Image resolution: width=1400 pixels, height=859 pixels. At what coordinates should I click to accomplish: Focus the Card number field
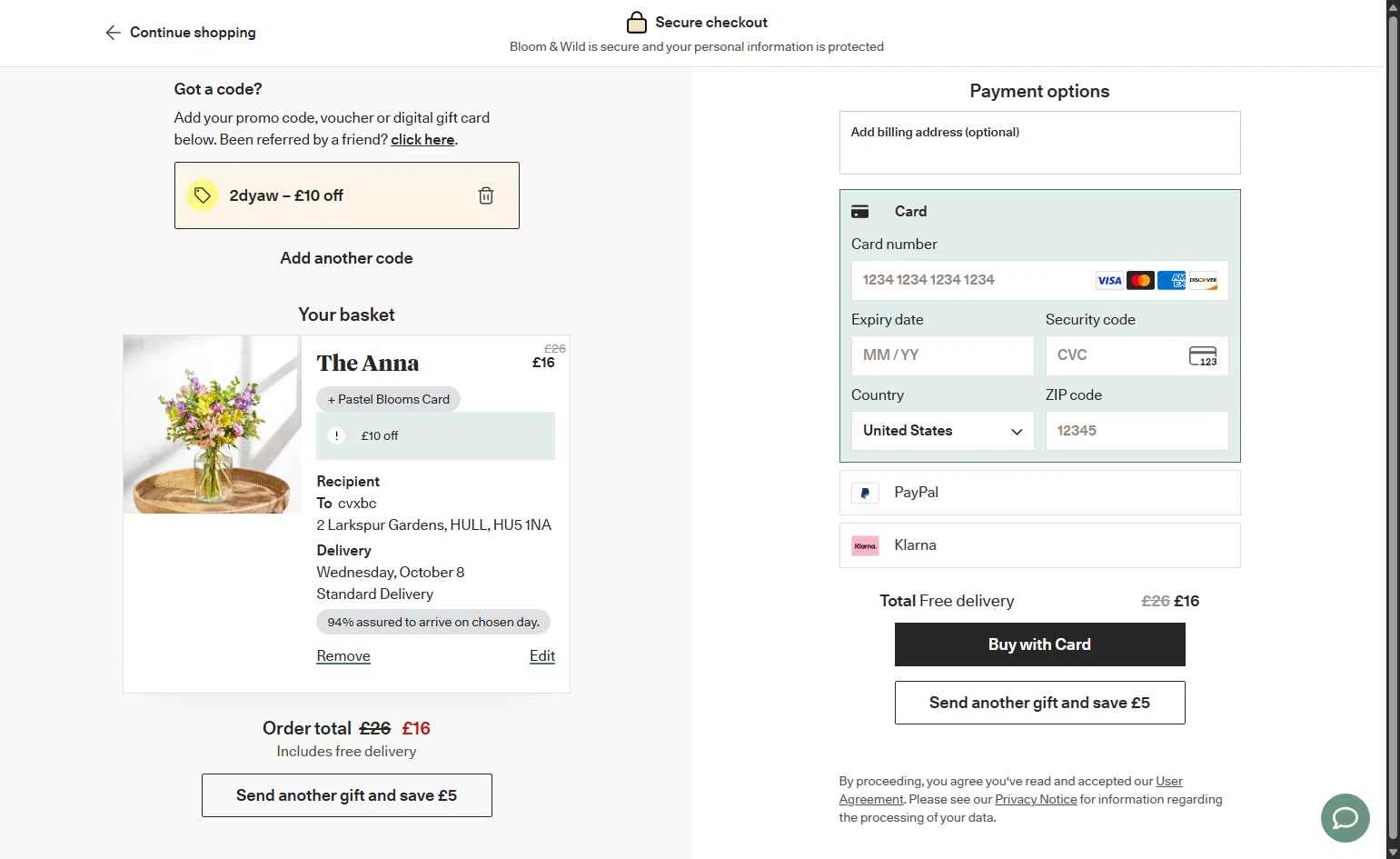click(x=972, y=280)
